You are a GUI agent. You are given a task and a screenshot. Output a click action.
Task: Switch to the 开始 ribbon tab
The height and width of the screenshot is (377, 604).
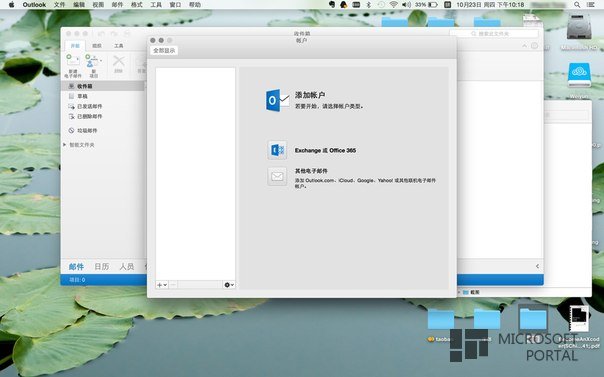[x=75, y=46]
